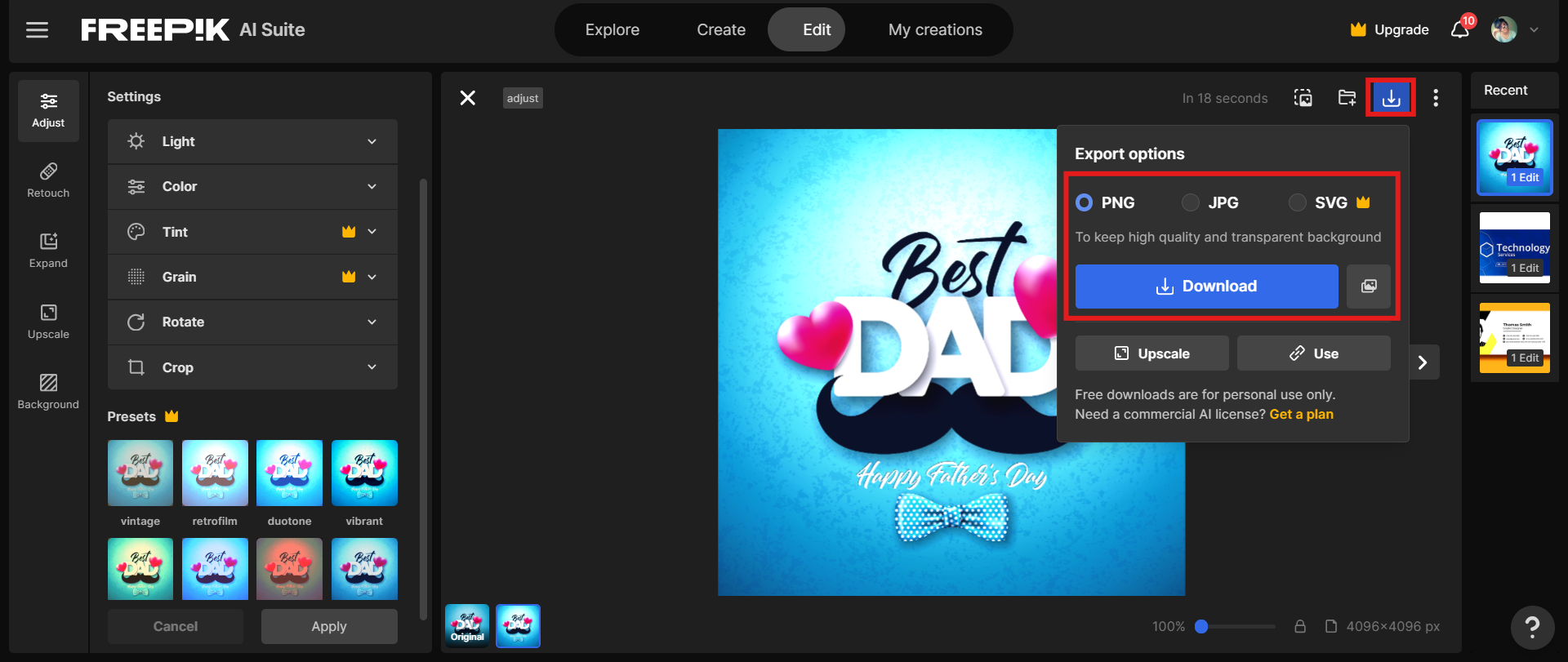This screenshot has width=1568, height=662.
Task: Toggle the aspect ratio lock icon
Action: pyautogui.click(x=1300, y=627)
